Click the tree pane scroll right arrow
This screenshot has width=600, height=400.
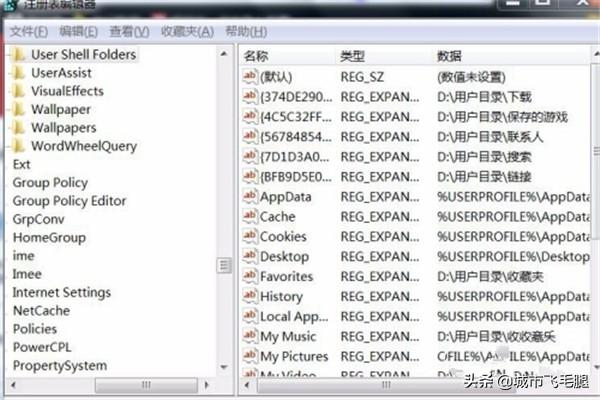pyautogui.click(x=207, y=385)
